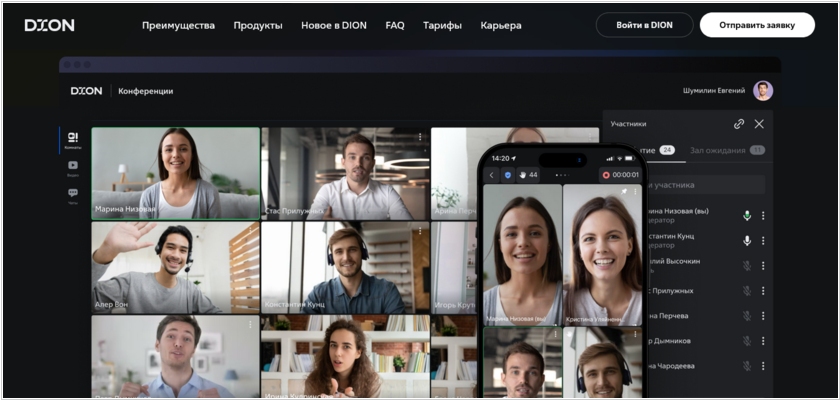Click the Участники panel heading
The image size is (840, 400).
pos(628,124)
